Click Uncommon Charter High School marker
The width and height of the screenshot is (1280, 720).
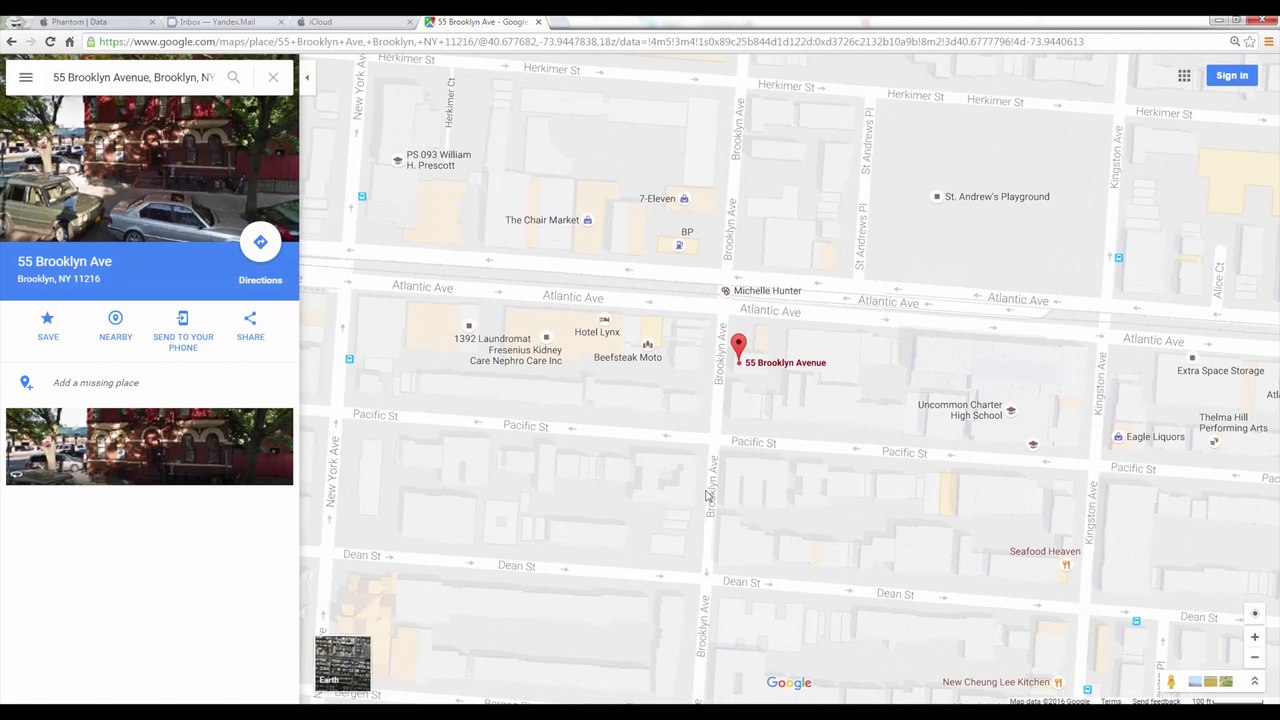click(1011, 410)
